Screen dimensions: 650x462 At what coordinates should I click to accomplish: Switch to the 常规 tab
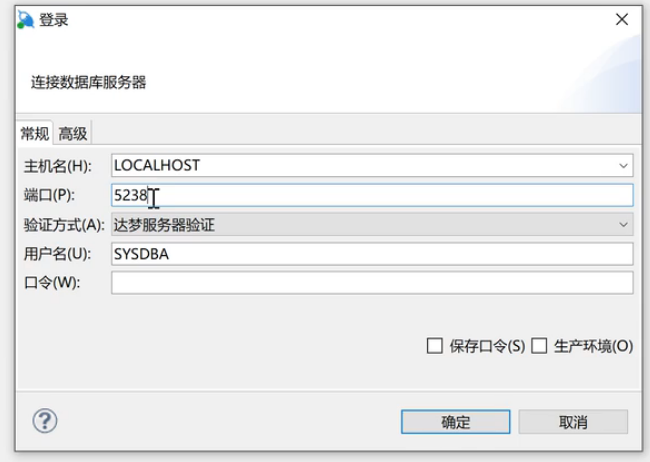coord(35,134)
